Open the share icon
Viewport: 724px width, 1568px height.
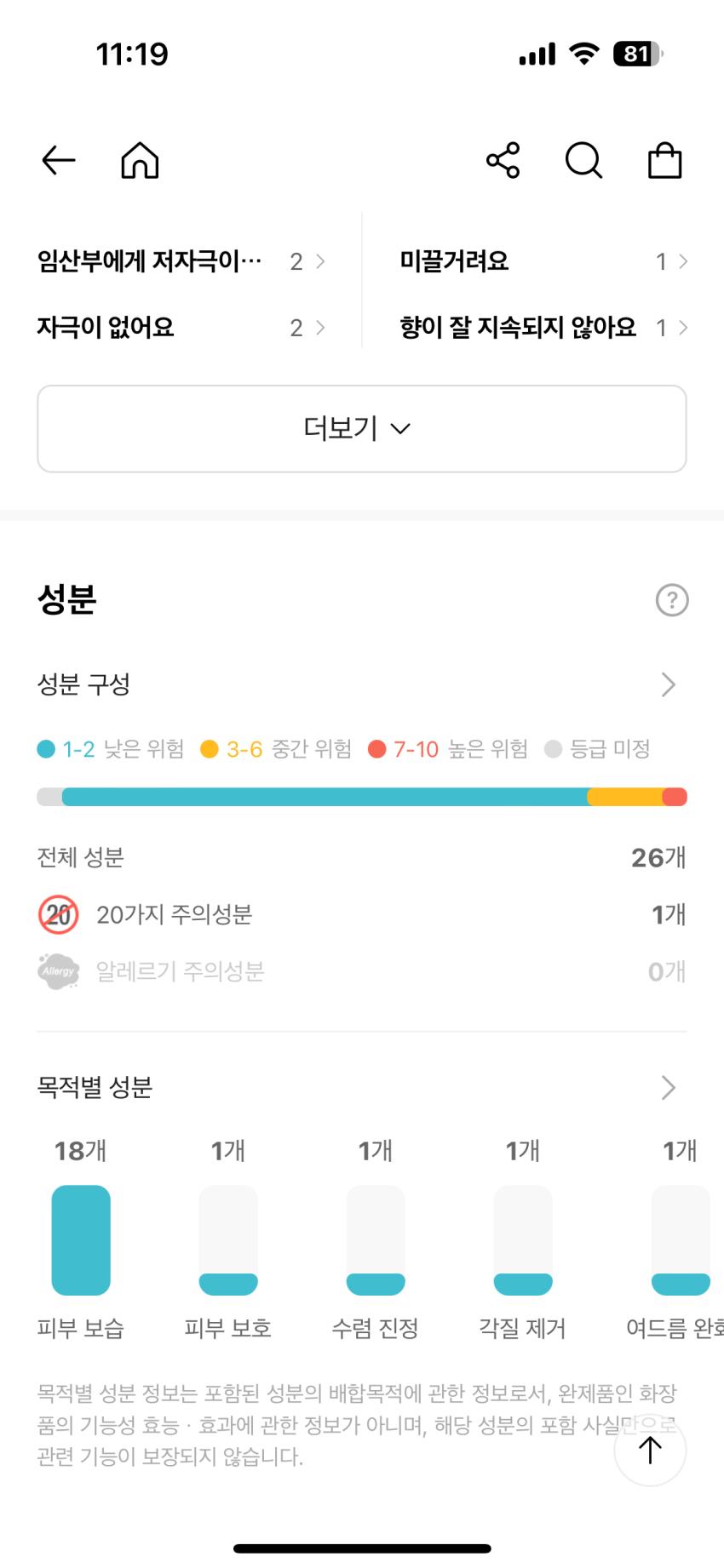[x=503, y=160]
